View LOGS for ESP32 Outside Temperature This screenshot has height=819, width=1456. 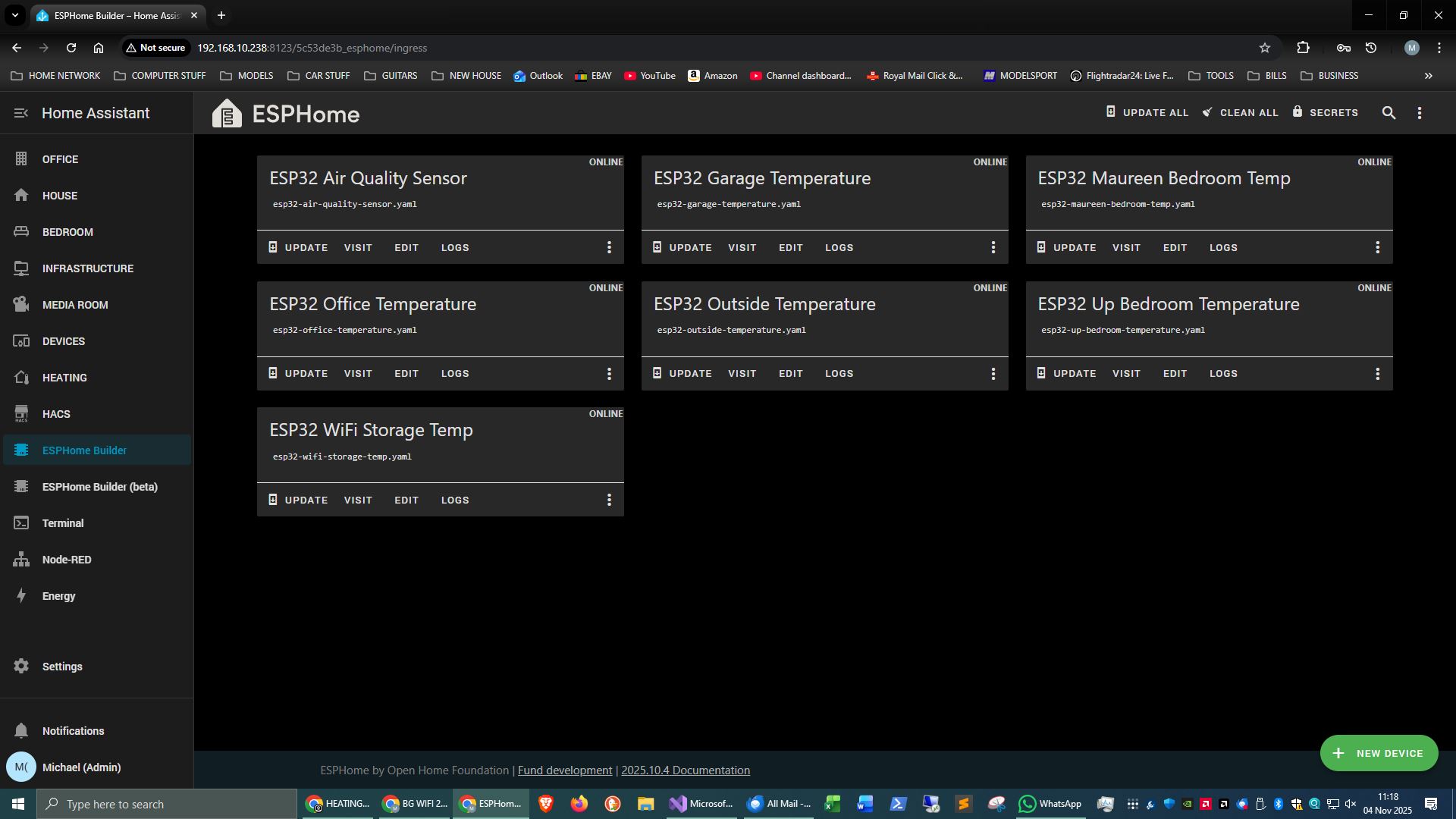pyautogui.click(x=839, y=374)
